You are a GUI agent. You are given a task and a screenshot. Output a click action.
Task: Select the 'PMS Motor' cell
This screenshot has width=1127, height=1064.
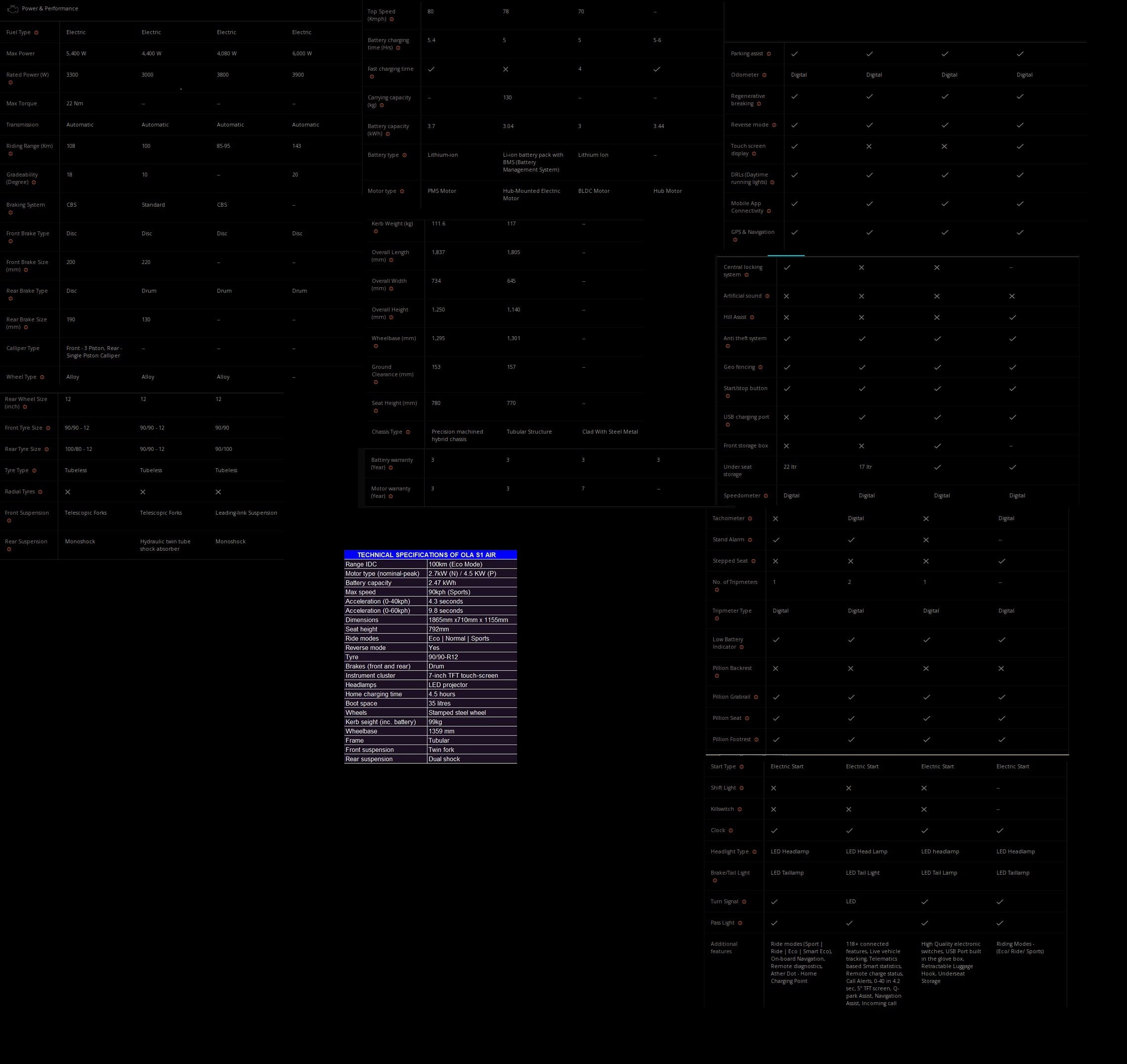pos(441,191)
